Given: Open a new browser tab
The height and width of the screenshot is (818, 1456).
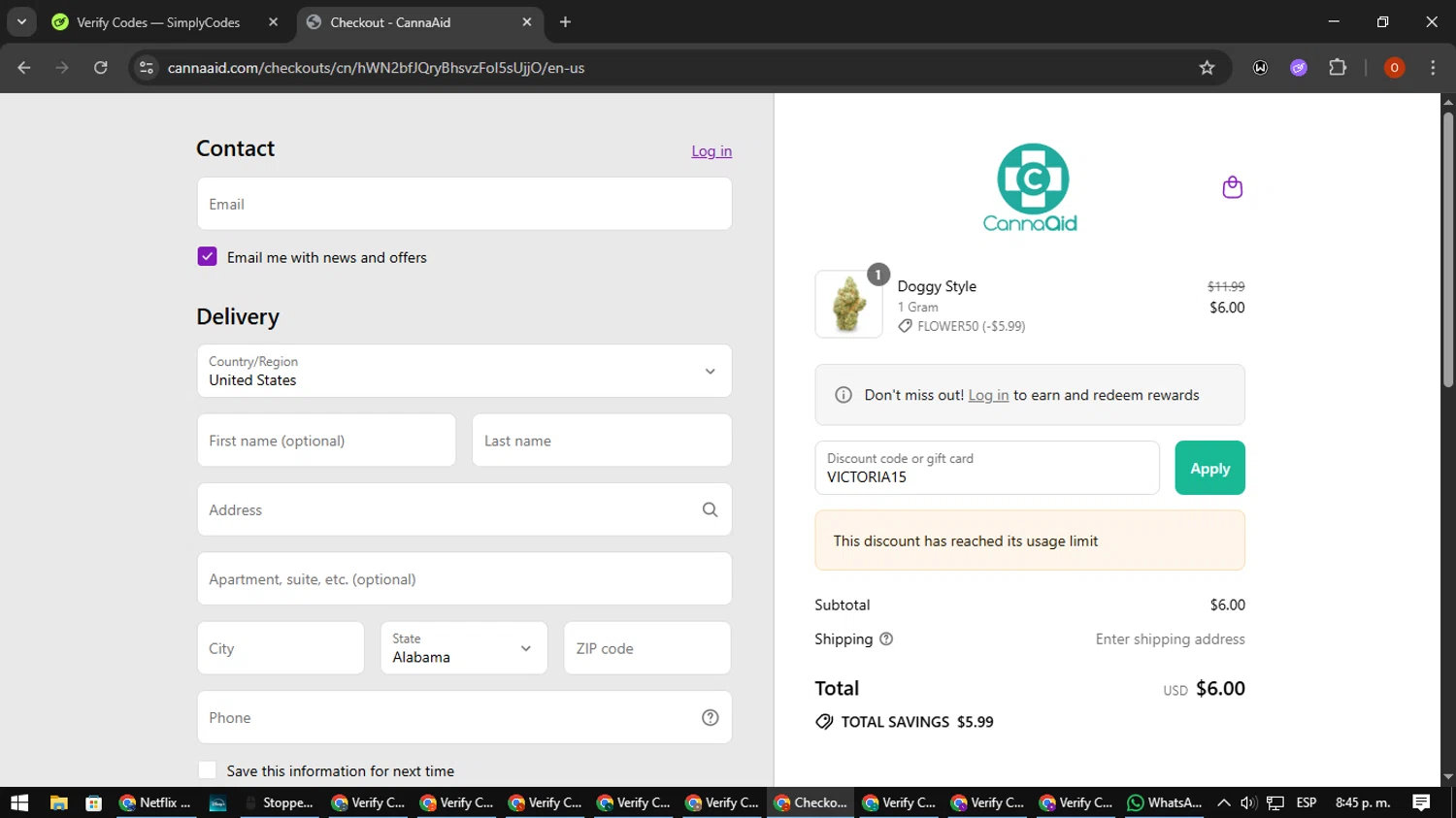Looking at the screenshot, I should (x=565, y=21).
